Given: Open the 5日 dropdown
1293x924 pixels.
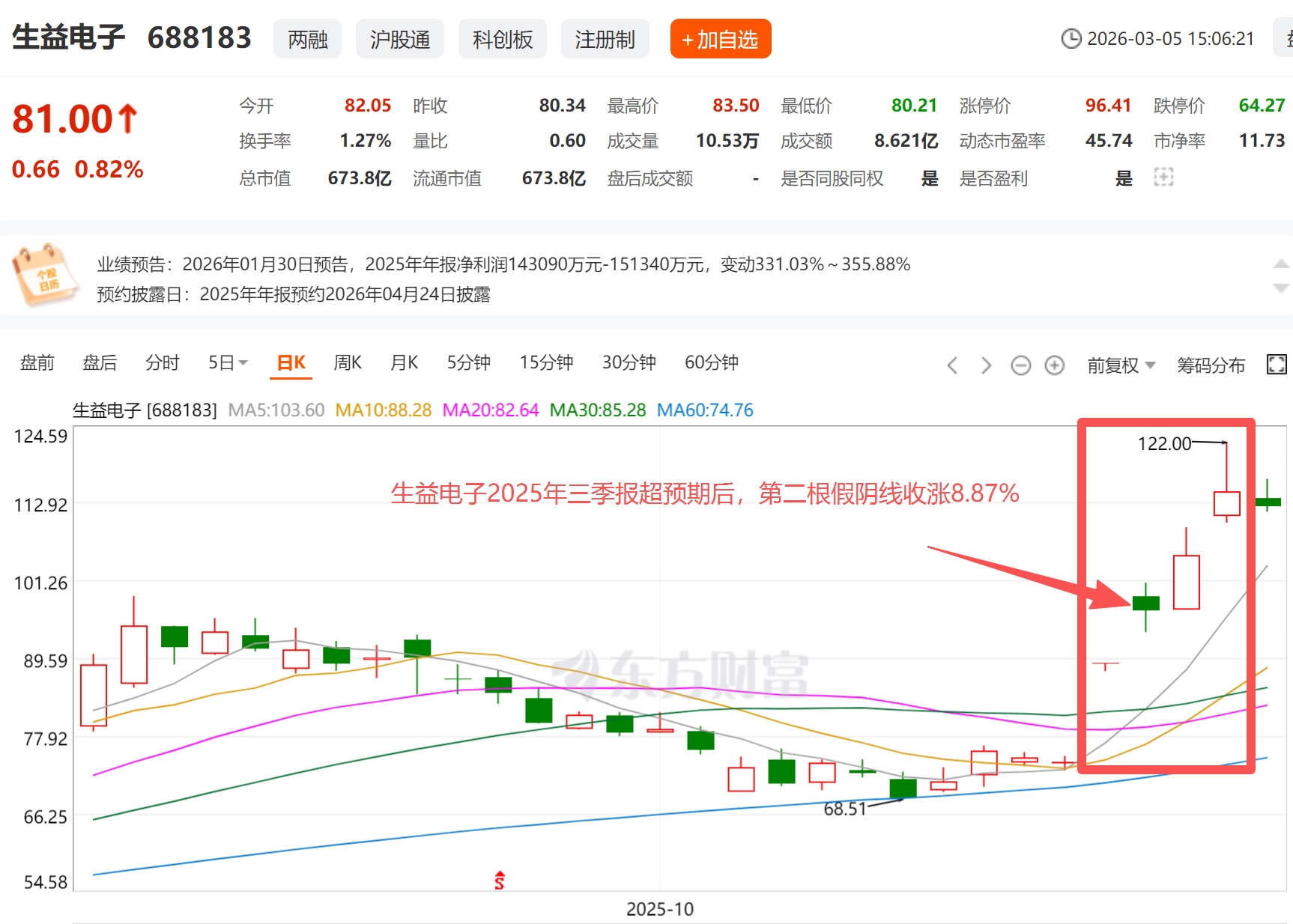Looking at the screenshot, I should (x=228, y=363).
